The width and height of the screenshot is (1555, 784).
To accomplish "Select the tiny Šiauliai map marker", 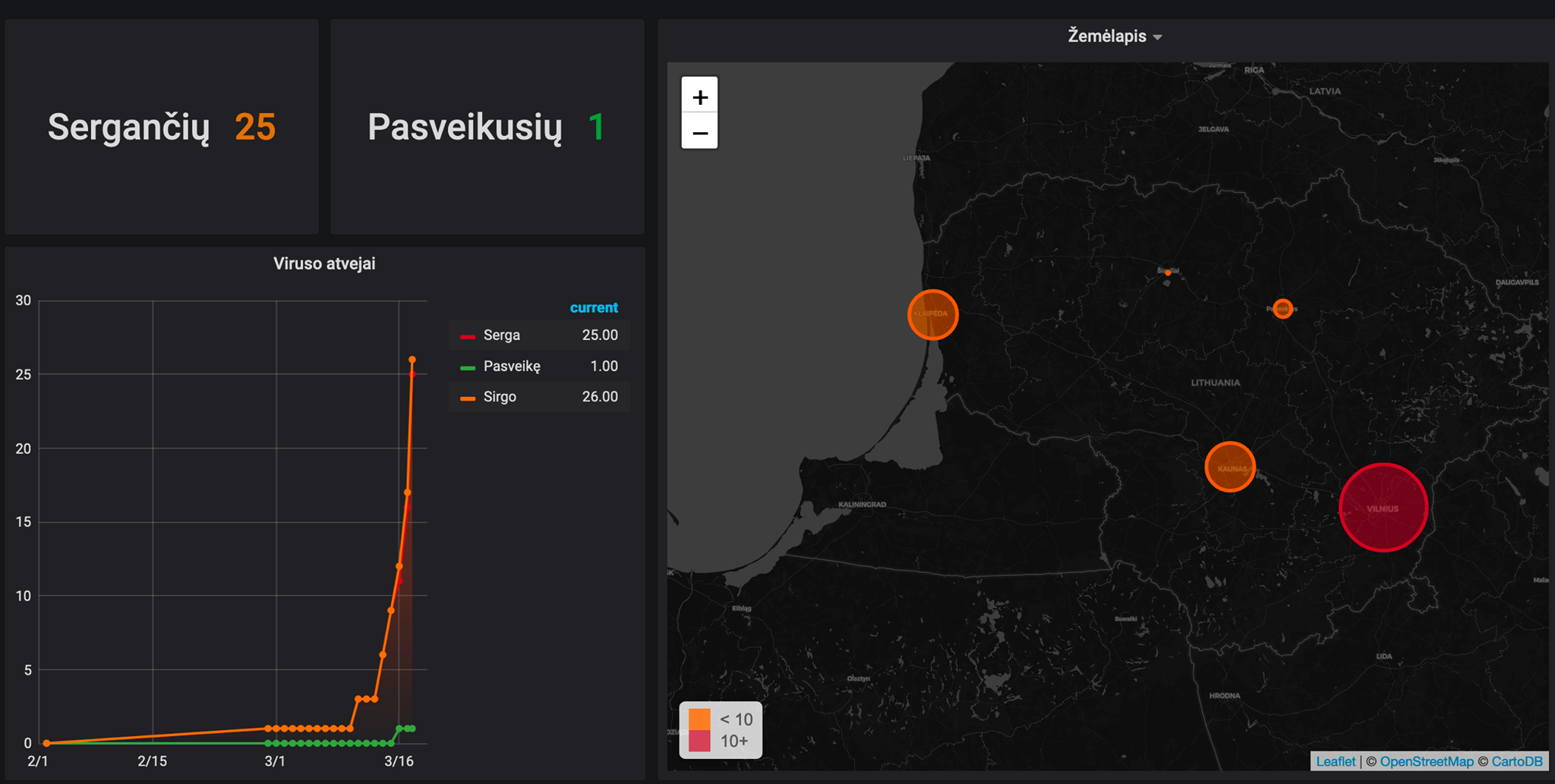I will [1168, 272].
